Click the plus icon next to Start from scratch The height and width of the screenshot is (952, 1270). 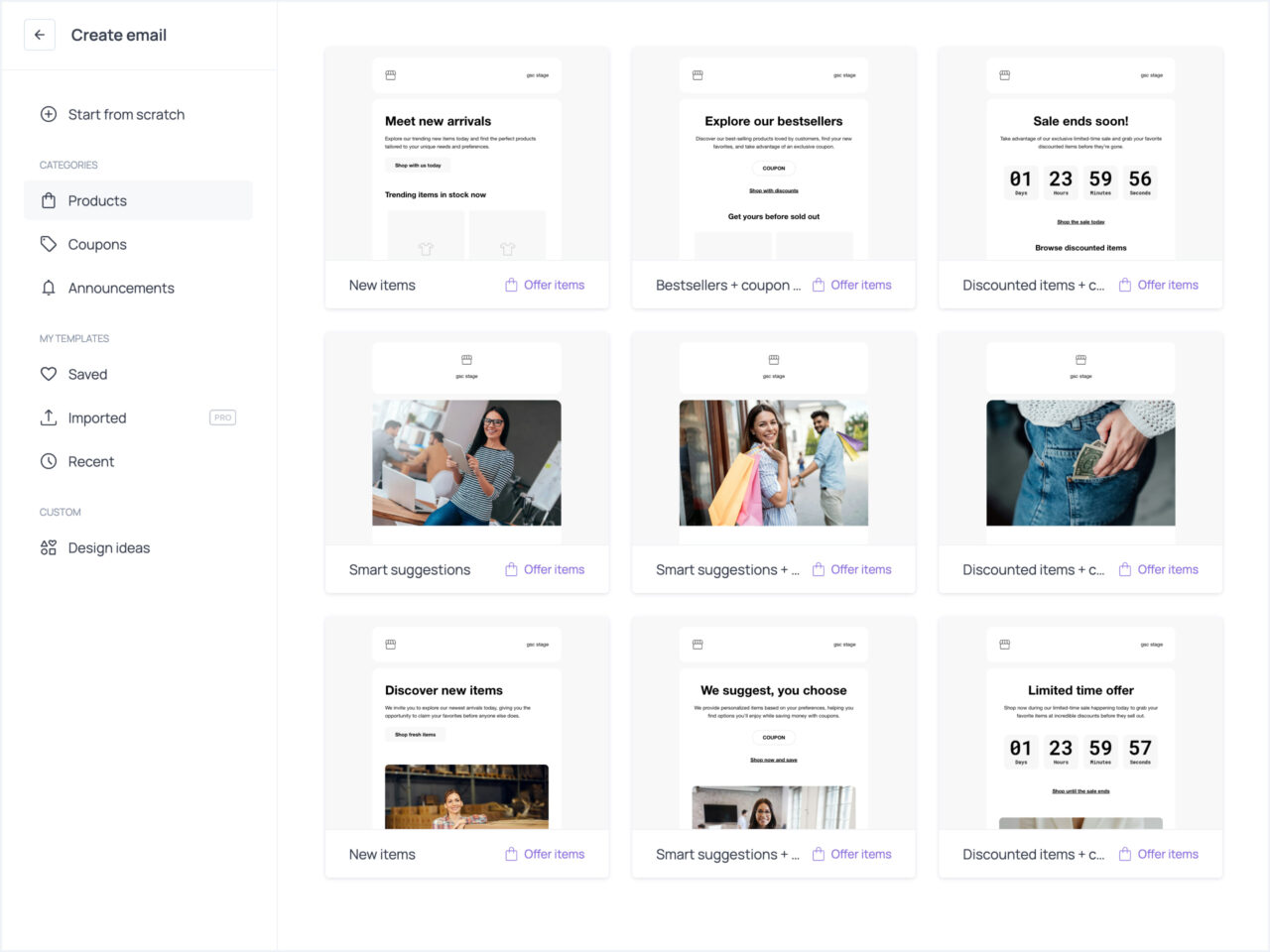click(48, 114)
